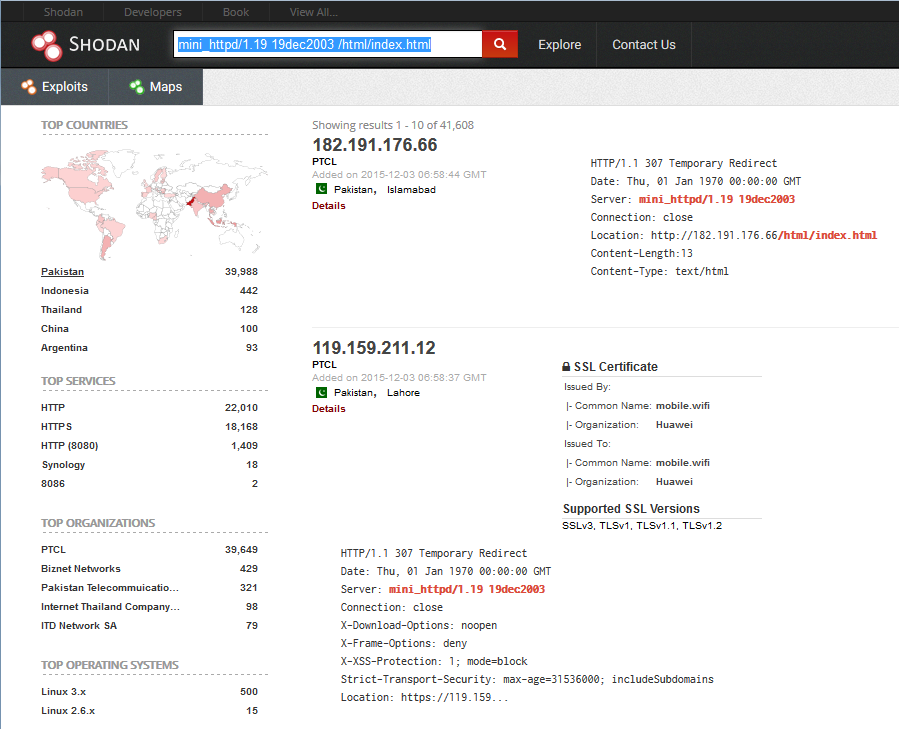The image size is (899, 729).
Task: Filter results by China
Action: pos(55,329)
